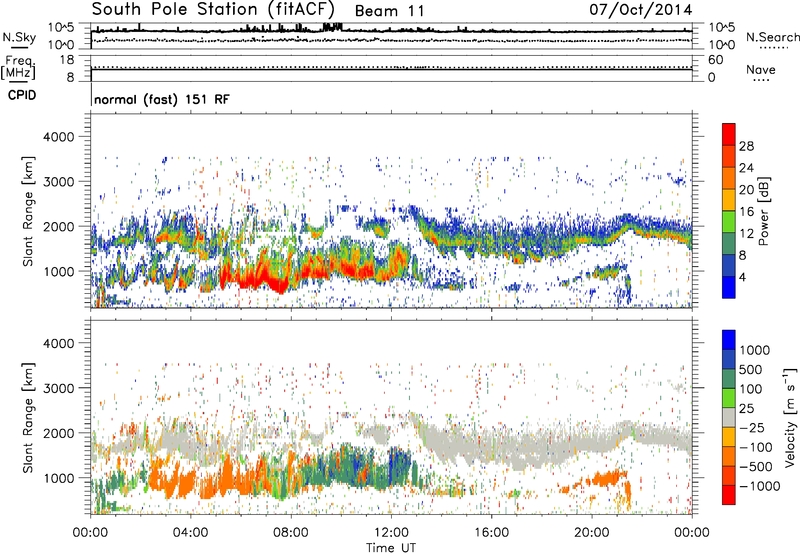
Task: Select the '12' value on Power scale
Action: [746, 234]
